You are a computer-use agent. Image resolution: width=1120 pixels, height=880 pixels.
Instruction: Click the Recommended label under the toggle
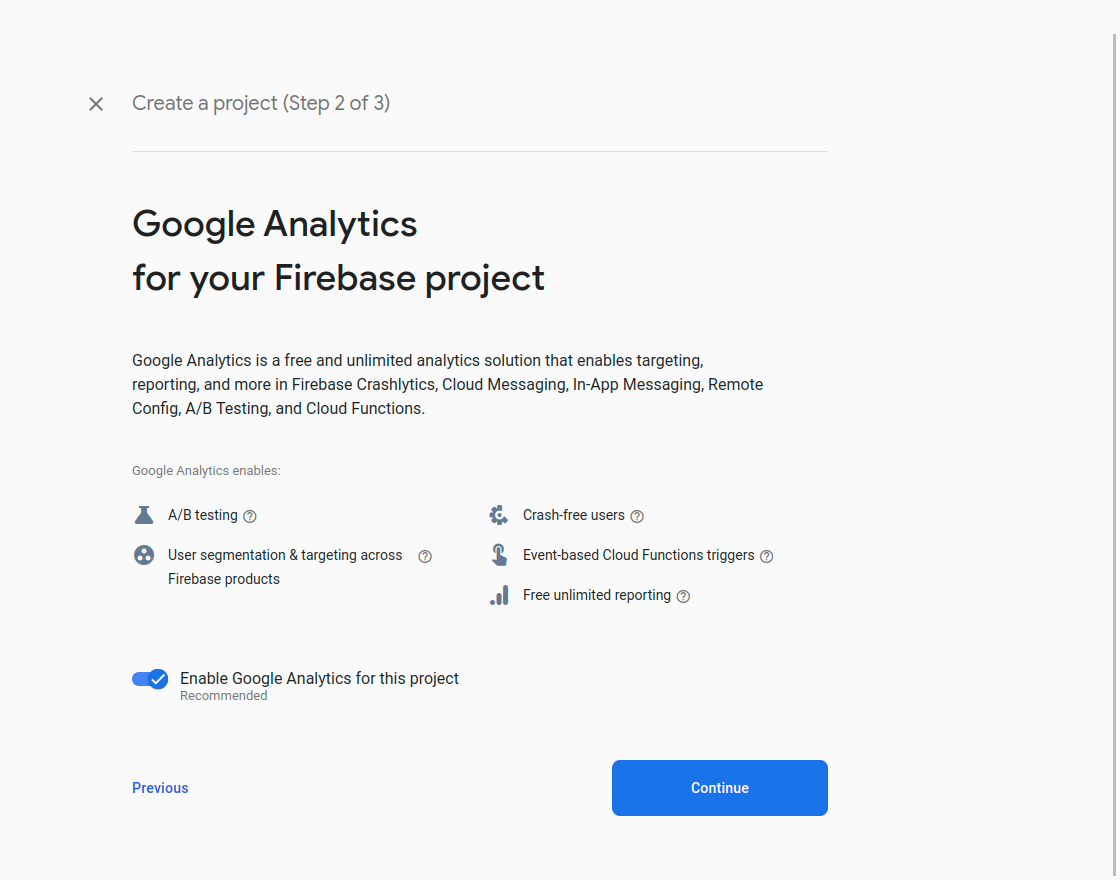(223, 695)
